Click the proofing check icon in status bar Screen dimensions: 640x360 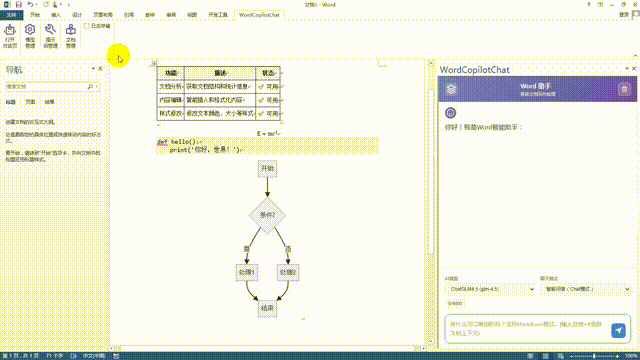point(74,356)
